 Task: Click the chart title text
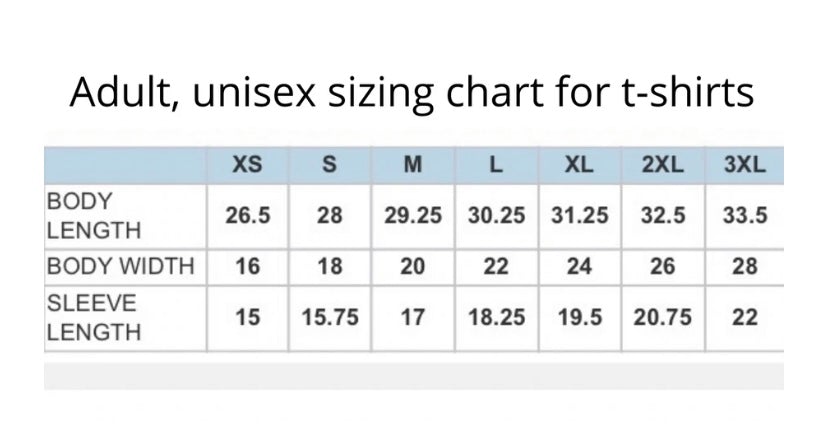click(x=412, y=92)
